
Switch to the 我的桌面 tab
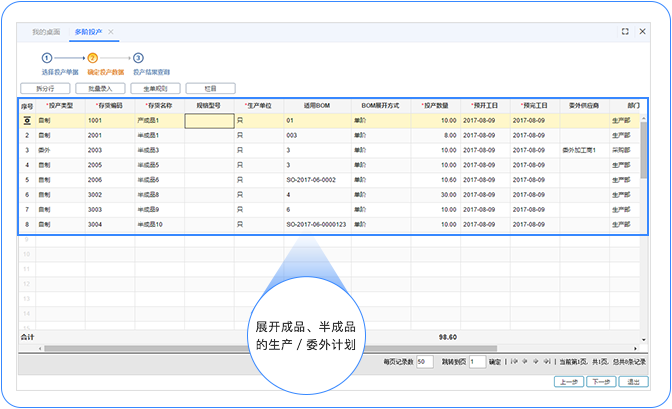pyautogui.click(x=46, y=33)
